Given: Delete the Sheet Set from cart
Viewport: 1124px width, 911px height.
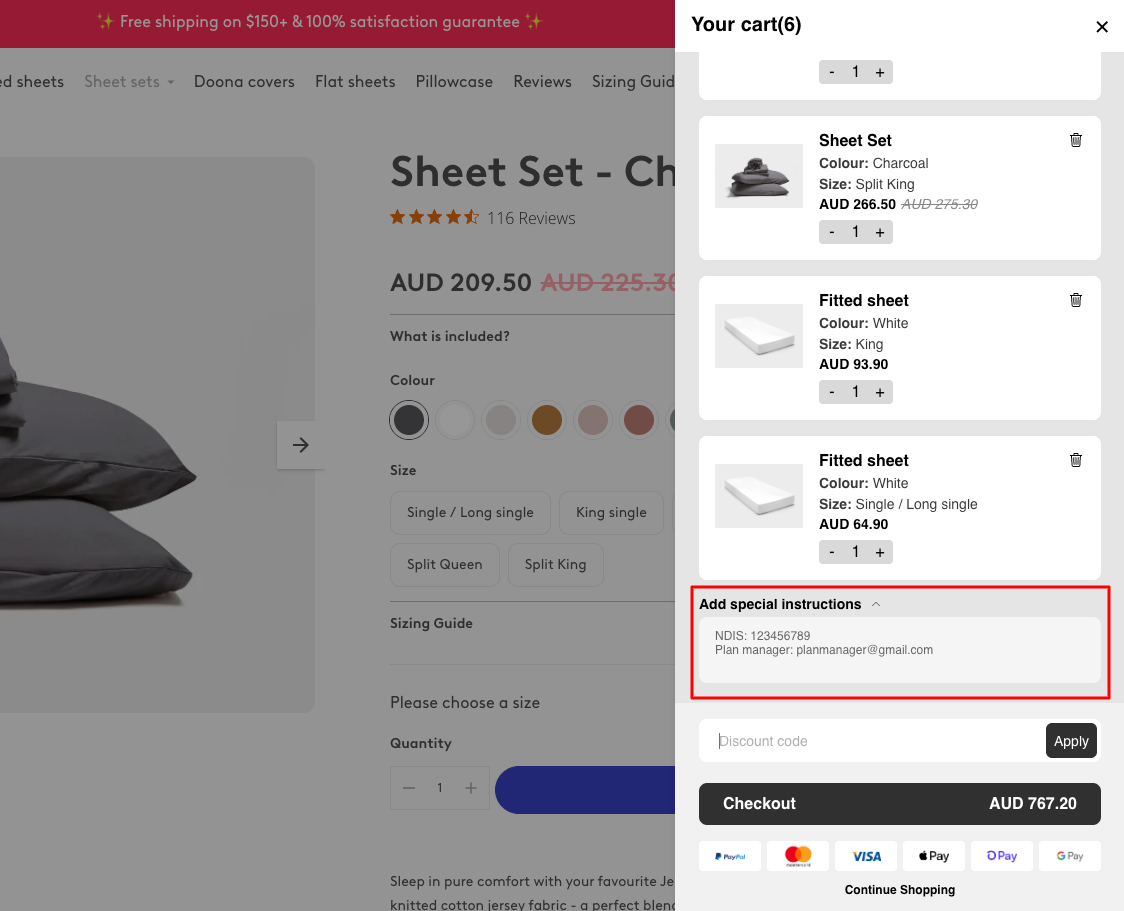Looking at the screenshot, I should (1076, 140).
